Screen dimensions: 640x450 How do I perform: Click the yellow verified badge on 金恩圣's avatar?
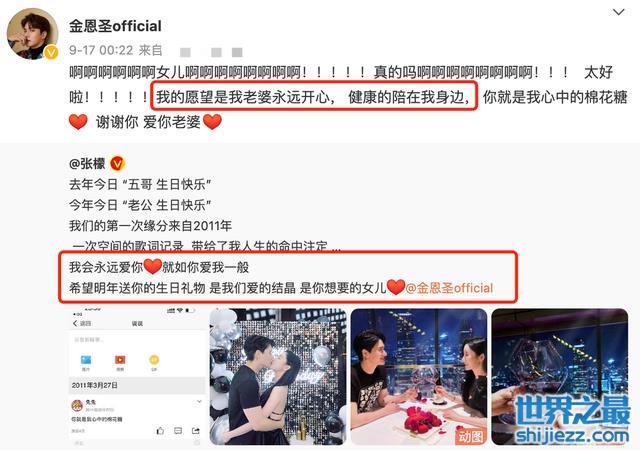click(51, 52)
